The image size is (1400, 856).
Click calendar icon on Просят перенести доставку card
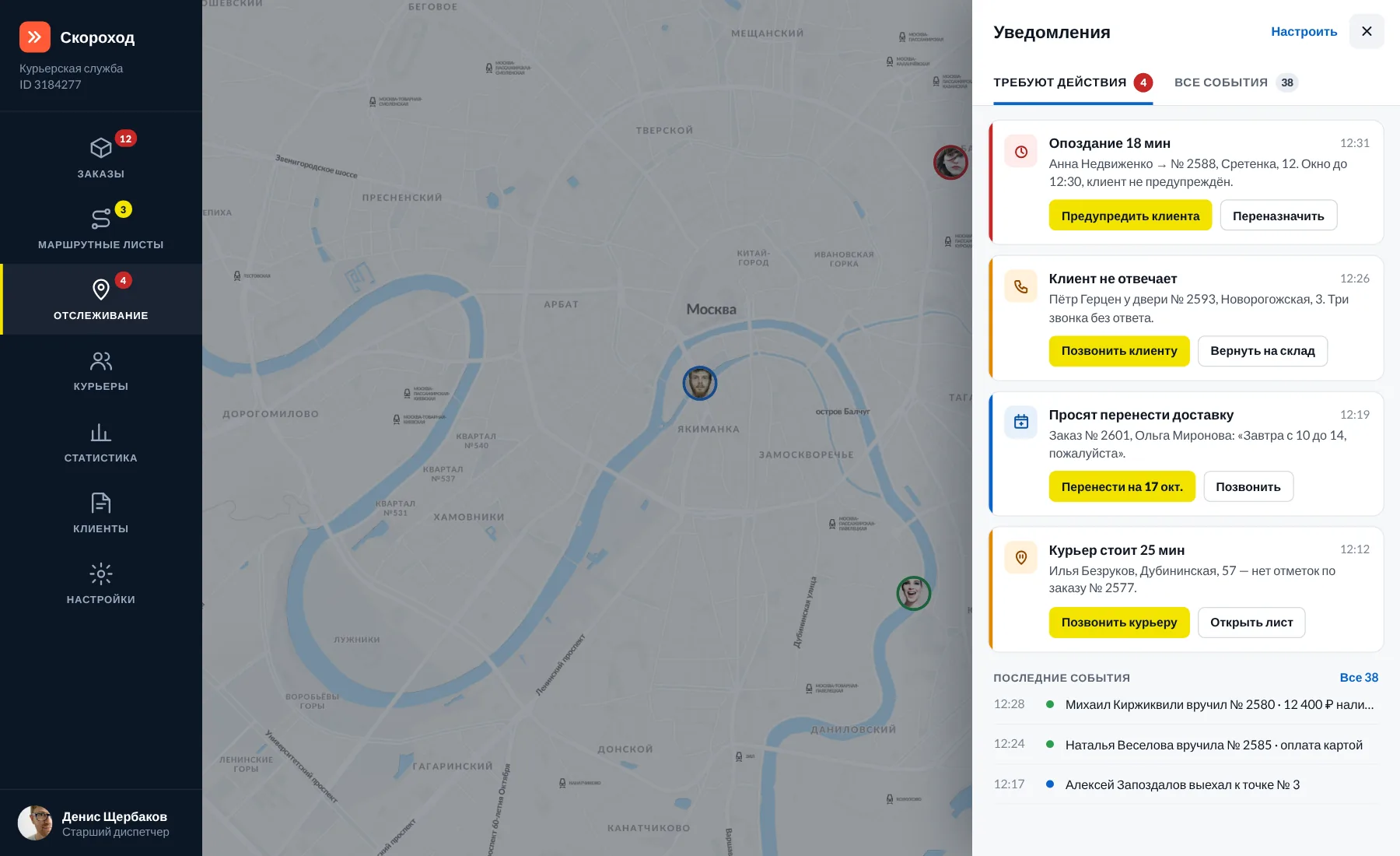click(x=1021, y=422)
